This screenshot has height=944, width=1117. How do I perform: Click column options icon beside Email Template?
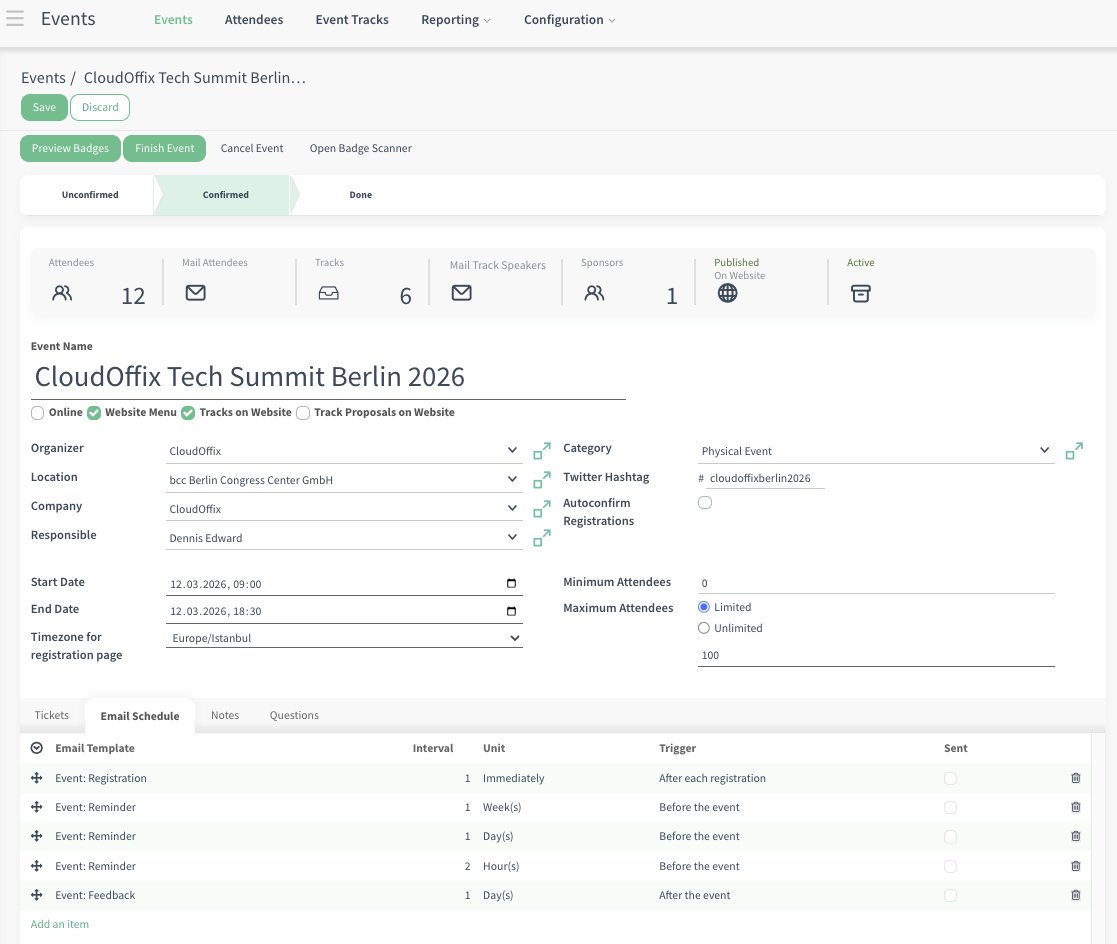[x=37, y=748]
